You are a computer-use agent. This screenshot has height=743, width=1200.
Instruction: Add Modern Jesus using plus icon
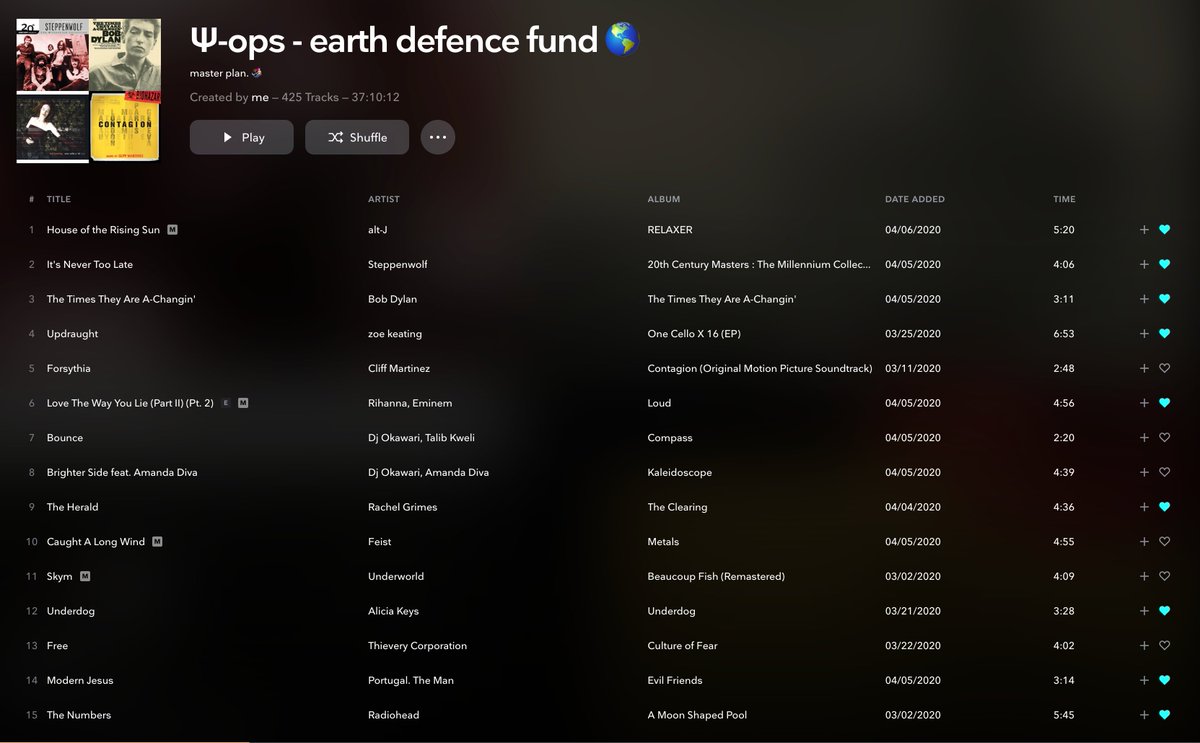(x=1144, y=681)
